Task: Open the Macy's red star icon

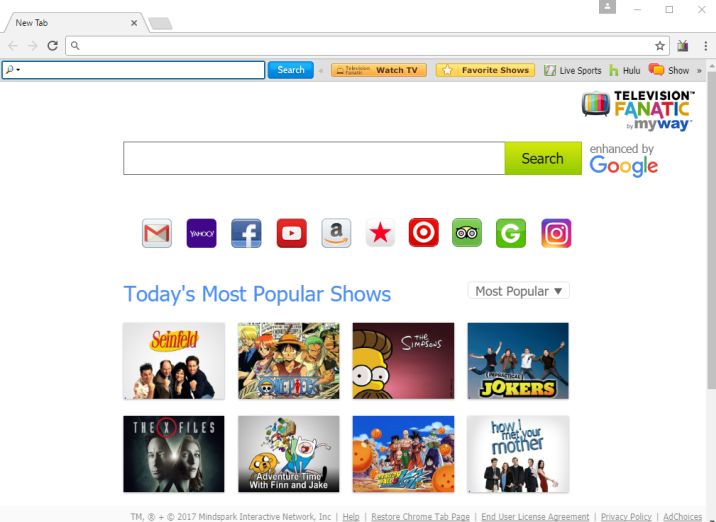Action: (380, 233)
